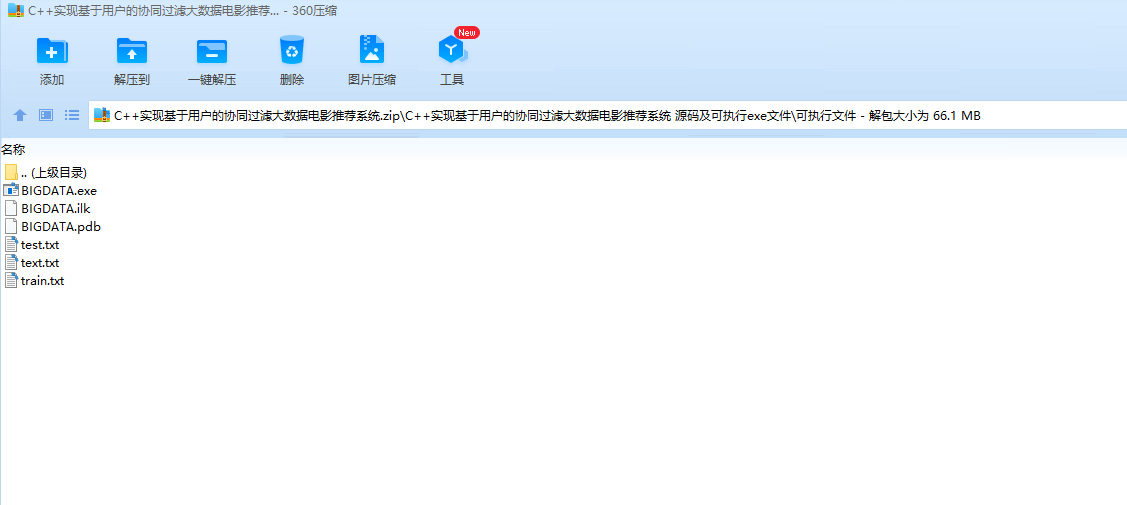Select the BIGDATA.exe file
The width and height of the screenshot is (1127, 505).
click(50, 191)
